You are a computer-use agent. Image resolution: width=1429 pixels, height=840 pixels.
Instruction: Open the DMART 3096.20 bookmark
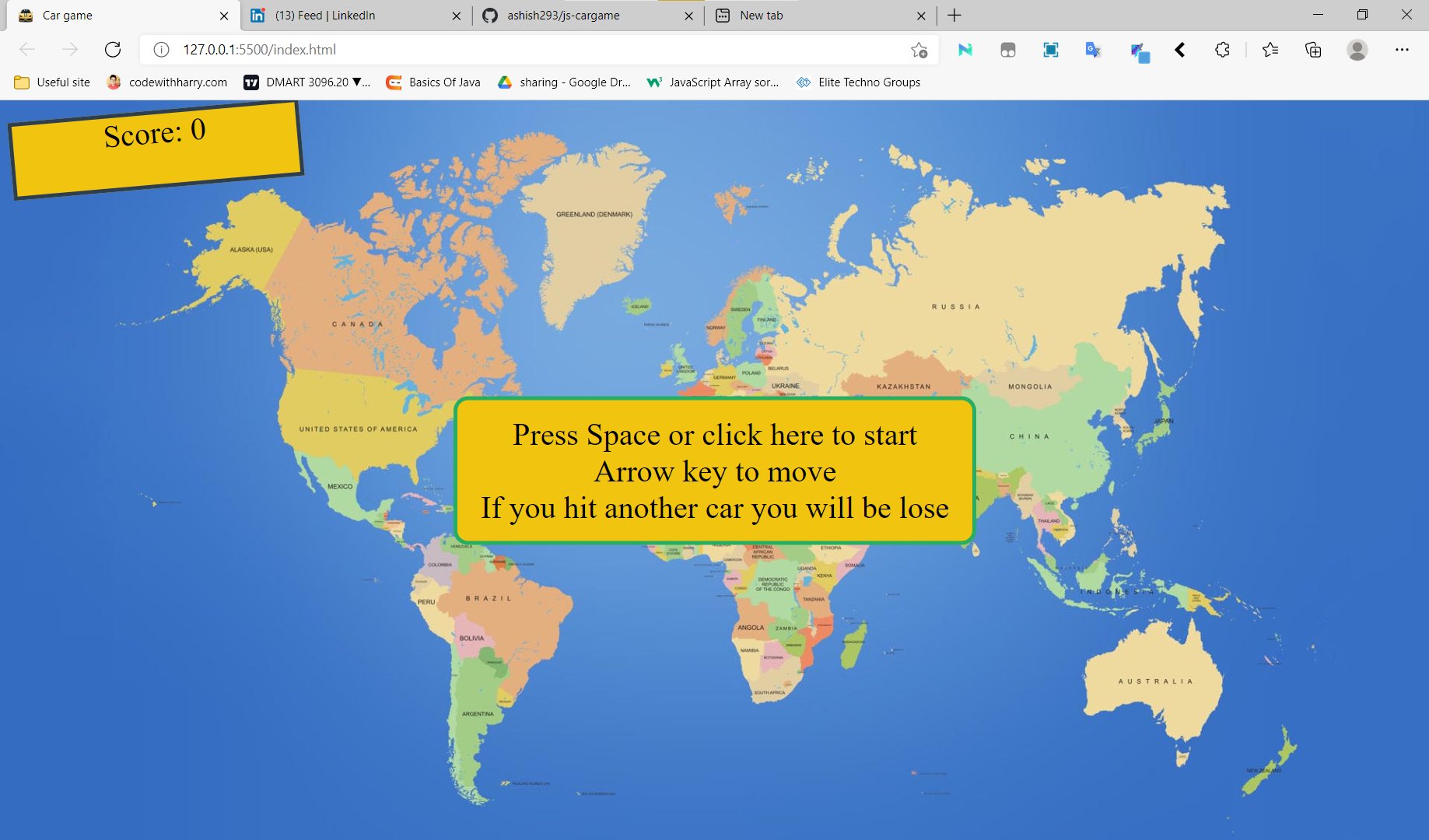[307, 82]
